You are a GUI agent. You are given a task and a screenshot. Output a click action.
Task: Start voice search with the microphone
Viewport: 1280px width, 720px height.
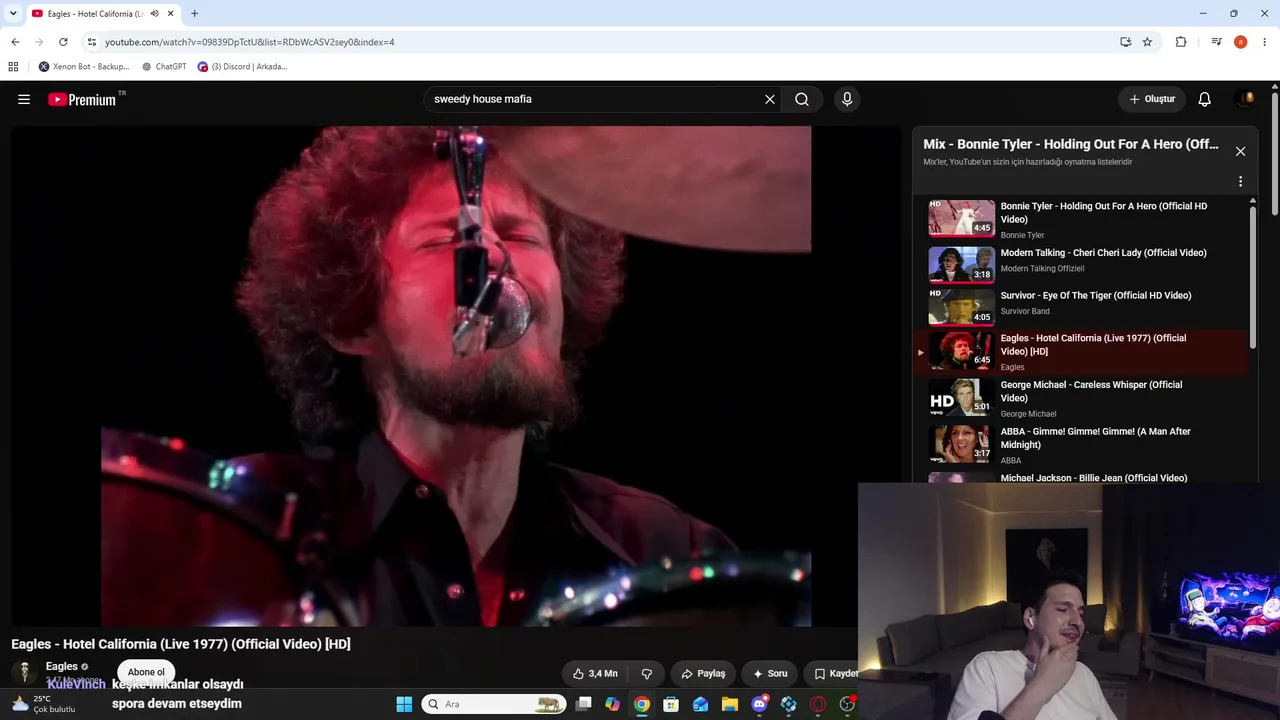point(847,99)
